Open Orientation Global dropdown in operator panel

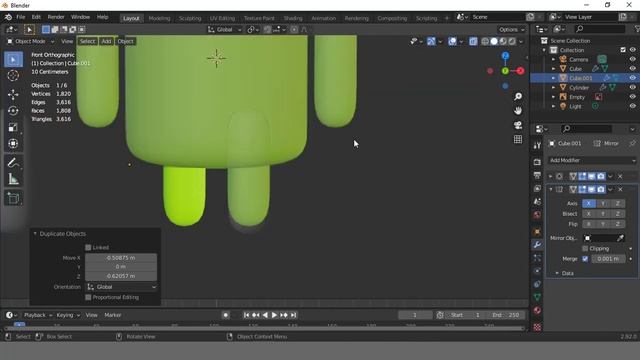[121, 287]
